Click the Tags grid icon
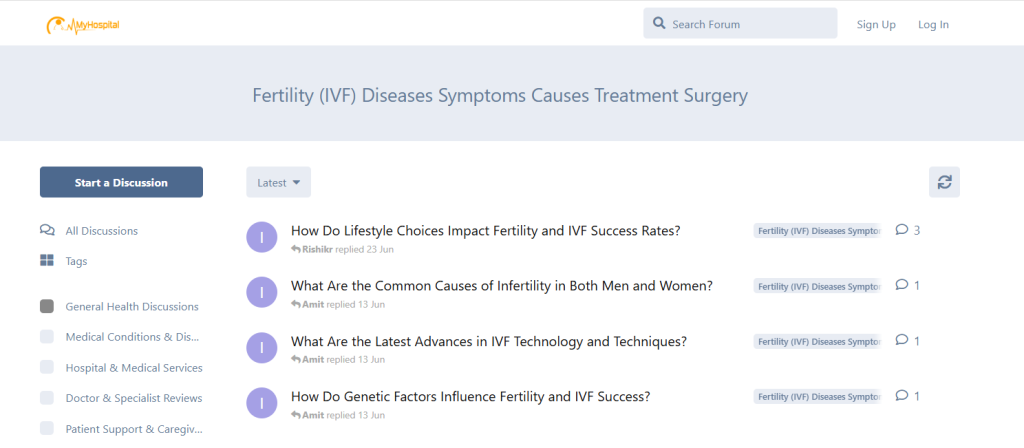Viewport: 1024px width, 448px height. (x=47, y=261)
